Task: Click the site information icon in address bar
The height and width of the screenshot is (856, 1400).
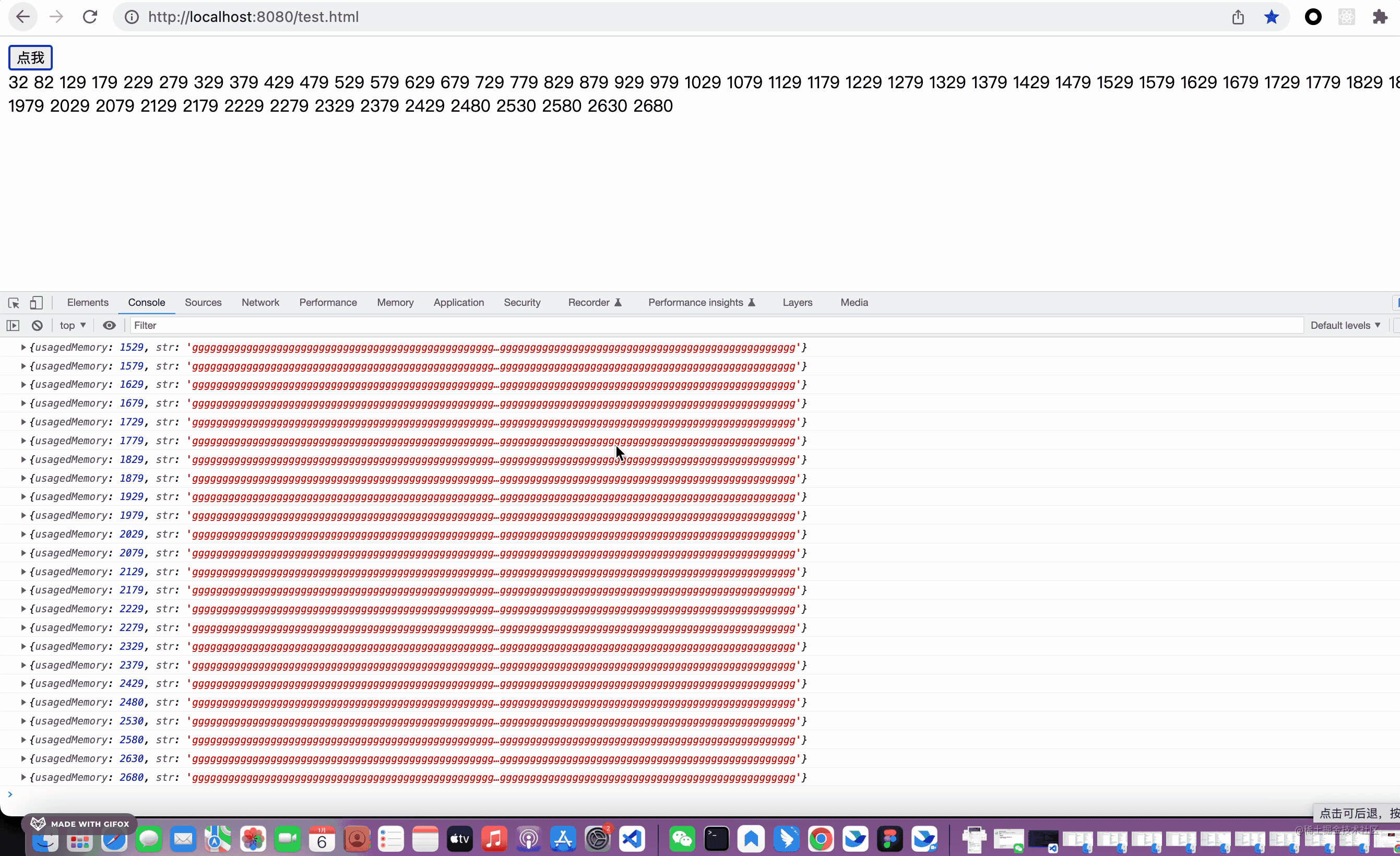Action: [x=131, y=17]
